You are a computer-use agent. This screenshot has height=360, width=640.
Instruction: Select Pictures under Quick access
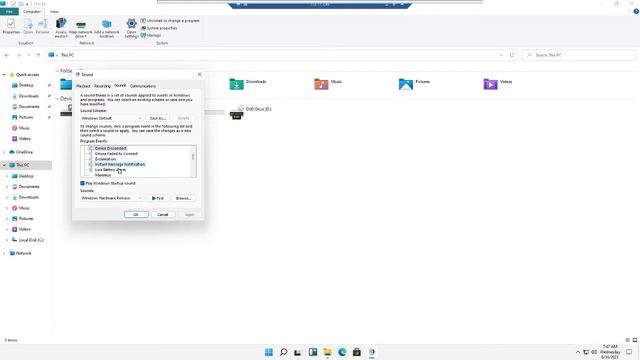26,117
